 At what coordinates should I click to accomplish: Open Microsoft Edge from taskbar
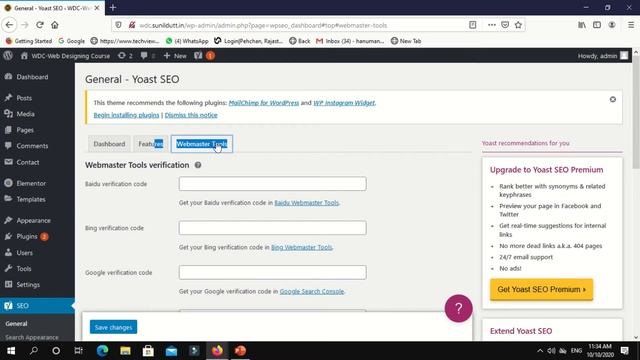pyautogui.click(x=102, y=351)
